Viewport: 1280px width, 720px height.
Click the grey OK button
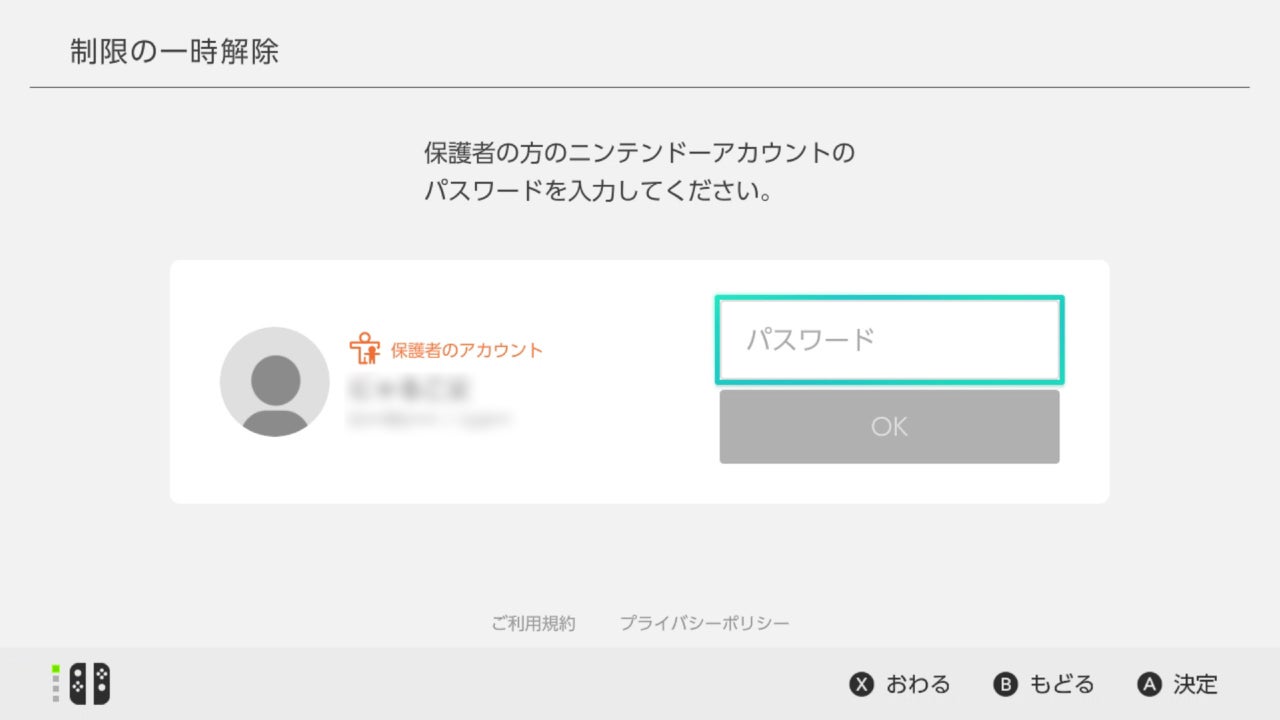click(889, 427)
